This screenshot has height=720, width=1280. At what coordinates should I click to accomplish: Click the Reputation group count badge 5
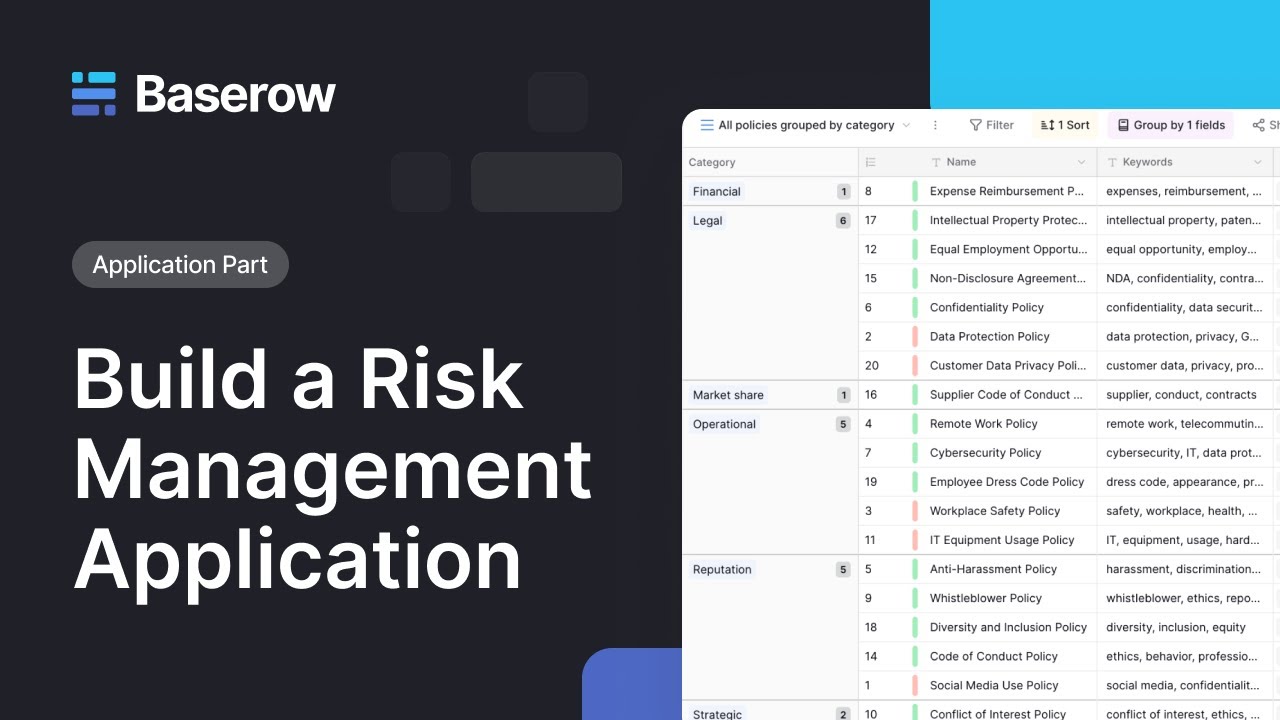coord(843,570)
